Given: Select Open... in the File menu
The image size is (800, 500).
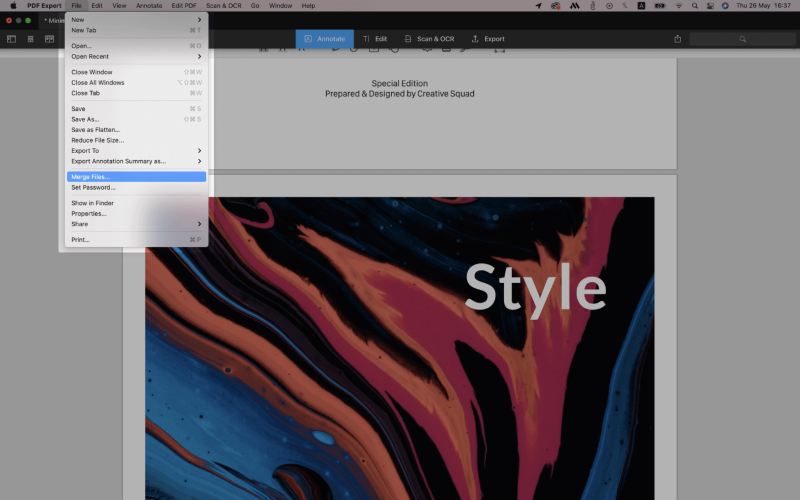Looking at the screenshot, I should tap(136, 46).
